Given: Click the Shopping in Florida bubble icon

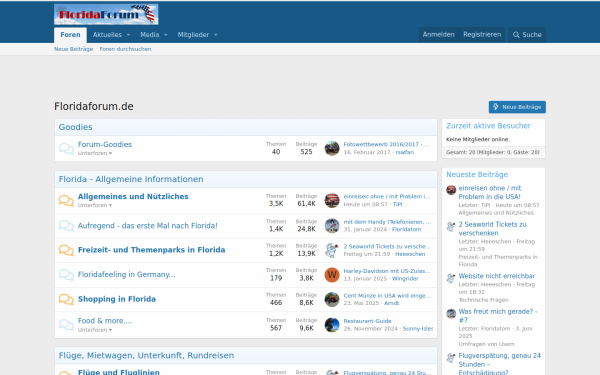Looking at the screenshot, I should [x=66, y=299].
